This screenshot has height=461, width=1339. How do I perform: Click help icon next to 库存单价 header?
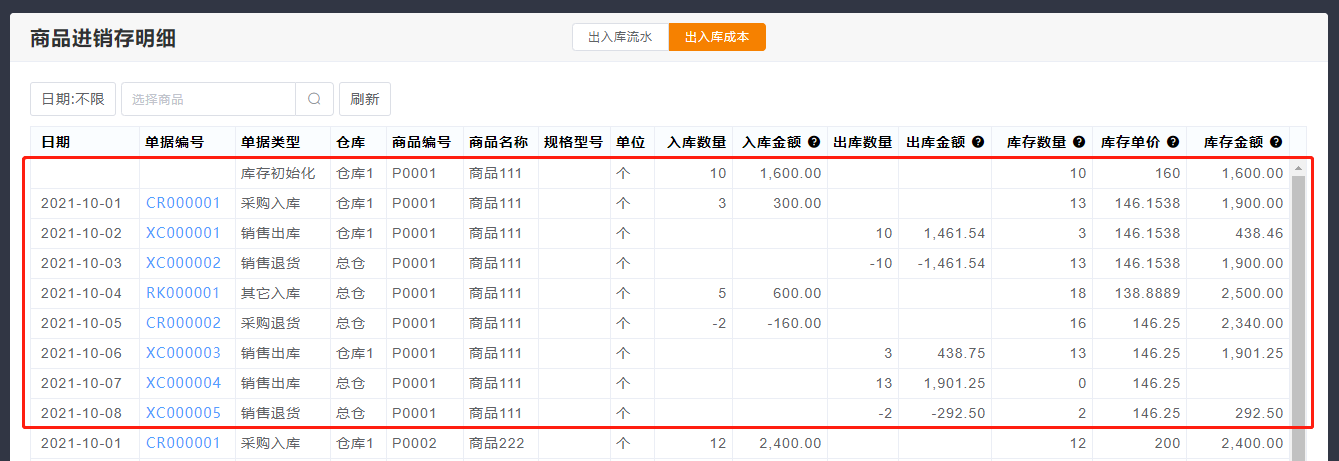(x=1173, y=142)
